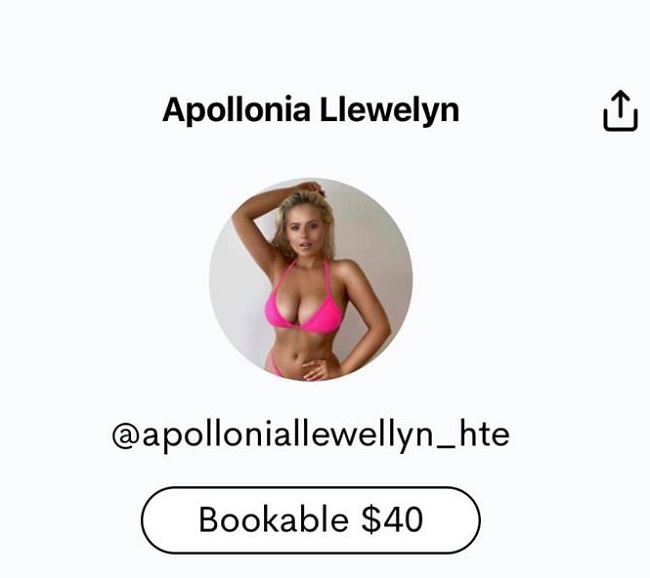Click the @ symbol of the username
The width and height of the screenshot is (650, 578).
[126, 437]
